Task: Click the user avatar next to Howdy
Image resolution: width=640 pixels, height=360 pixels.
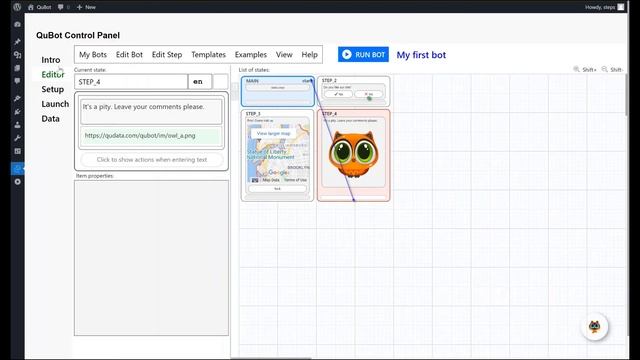Action: [x=620, y=7]
